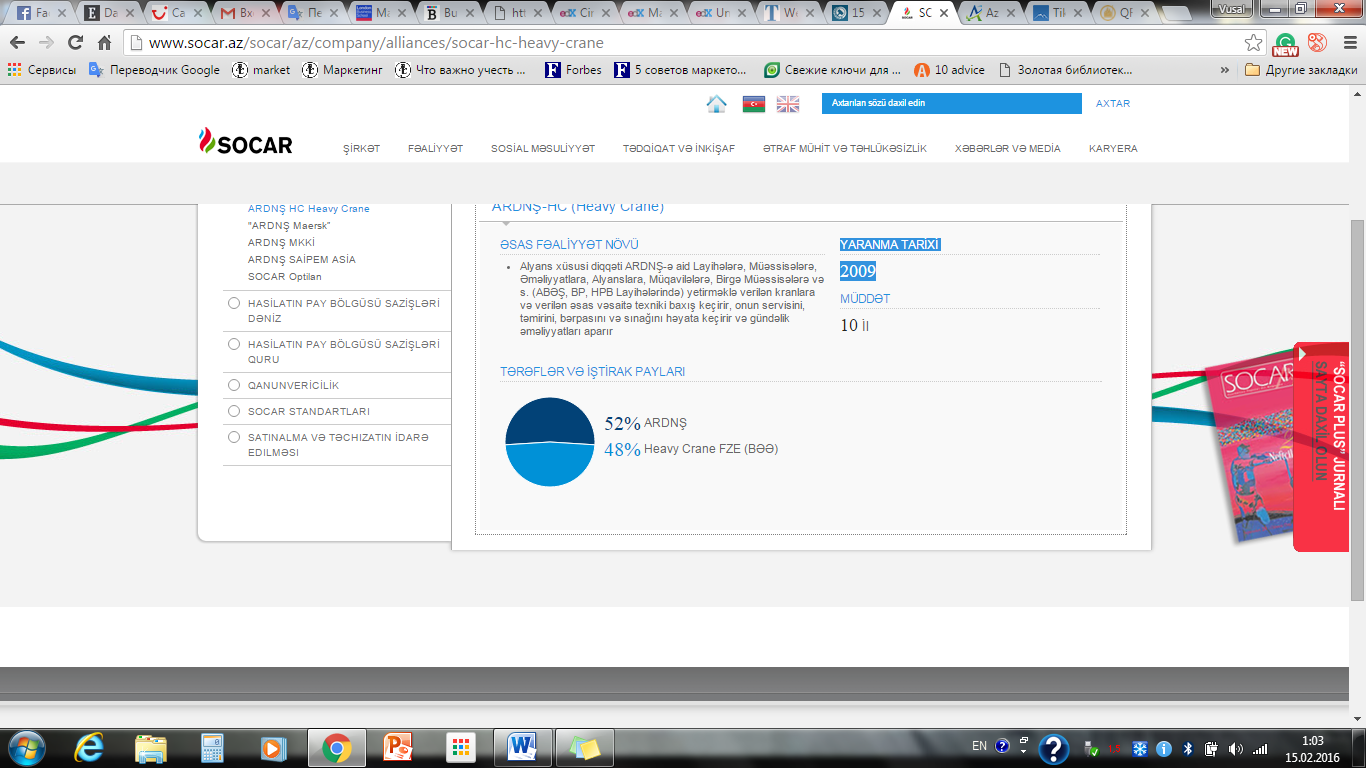This screenshot has height=768, width=1366.
Task: Open Windows Explorer from taskbar
Action: pyautogui.click(x=151, y=748)
